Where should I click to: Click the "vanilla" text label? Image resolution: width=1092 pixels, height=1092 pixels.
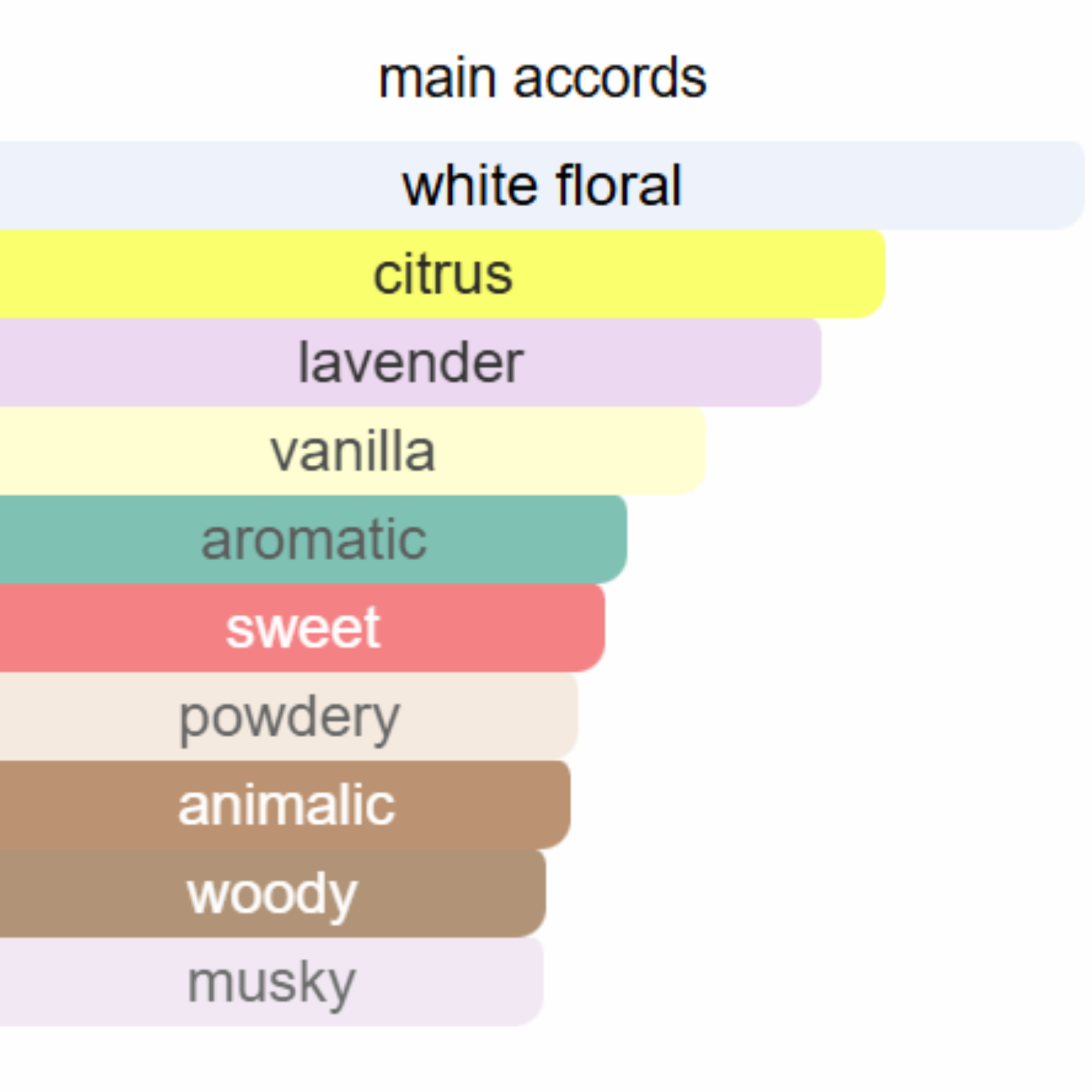(353, 451)
